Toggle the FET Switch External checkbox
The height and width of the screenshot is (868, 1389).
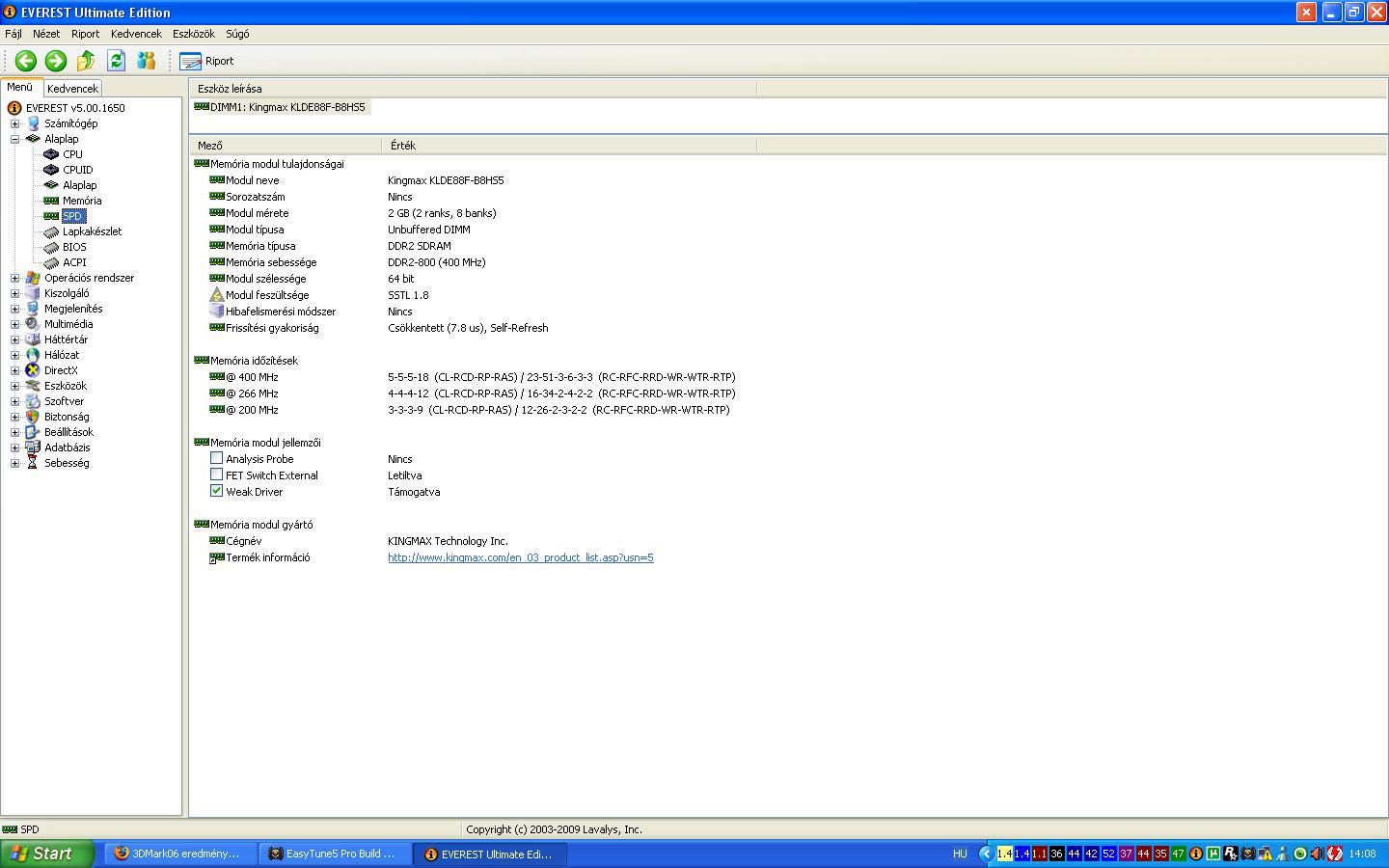217,475
